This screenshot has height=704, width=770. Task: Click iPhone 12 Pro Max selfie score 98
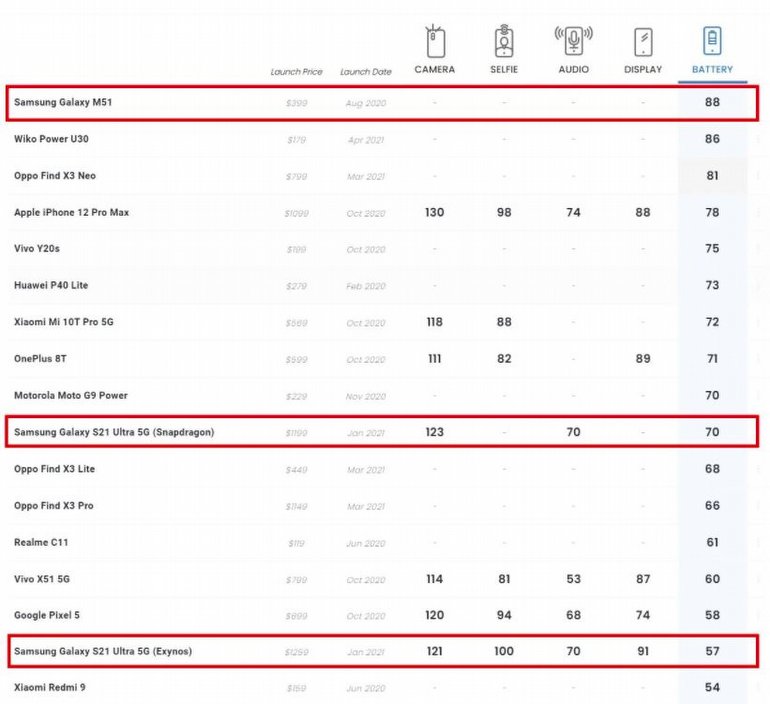504,213
